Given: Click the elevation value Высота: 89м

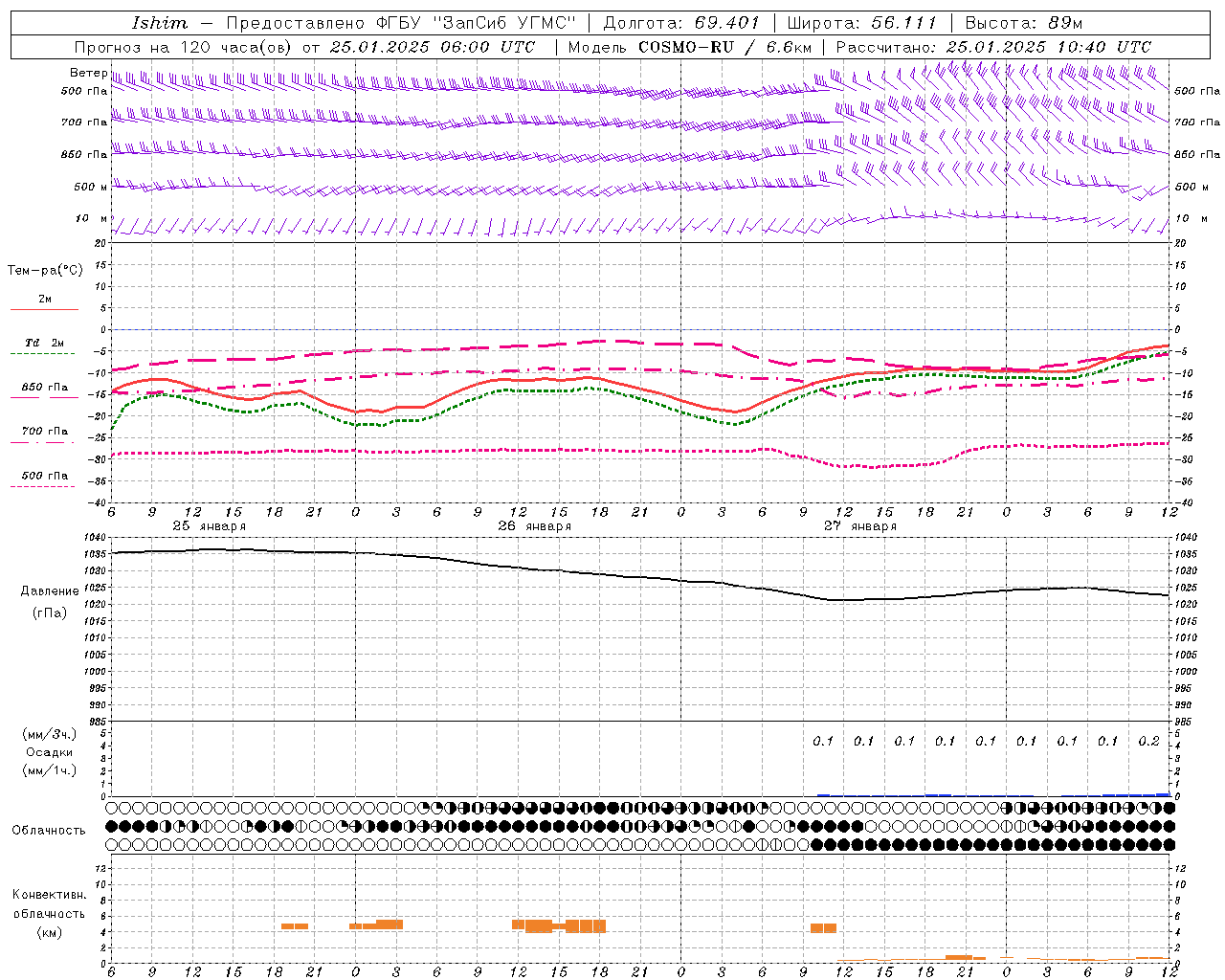Looking at the screenshot, I should (1023, 23).
